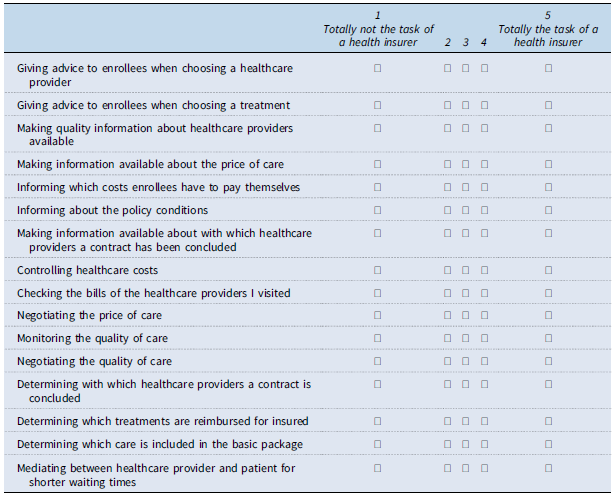
Task: Mark 2 for 'care is included in basic package'
Action: [x=448, y=444]
